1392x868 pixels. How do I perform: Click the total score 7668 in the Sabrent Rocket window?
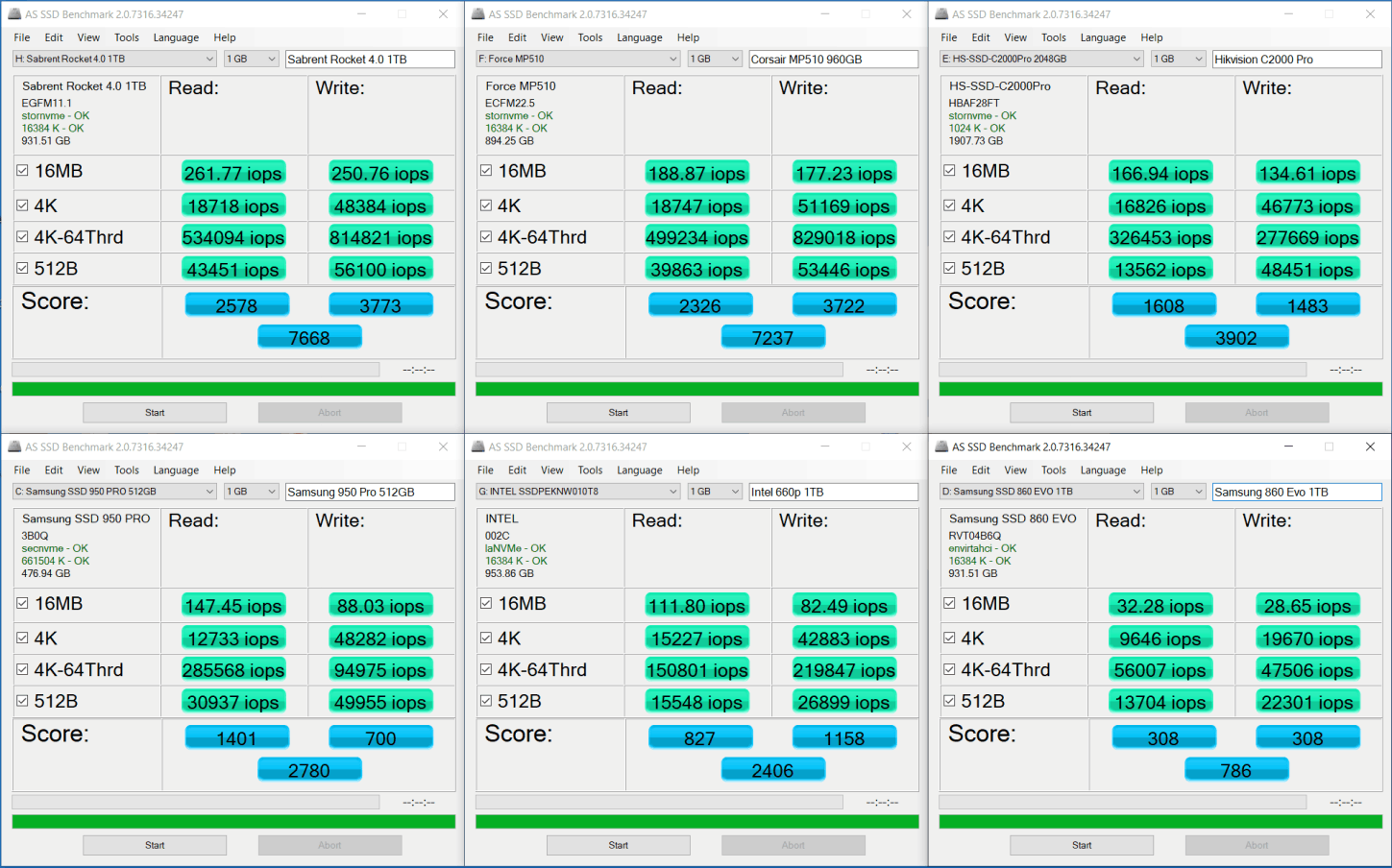309,338
